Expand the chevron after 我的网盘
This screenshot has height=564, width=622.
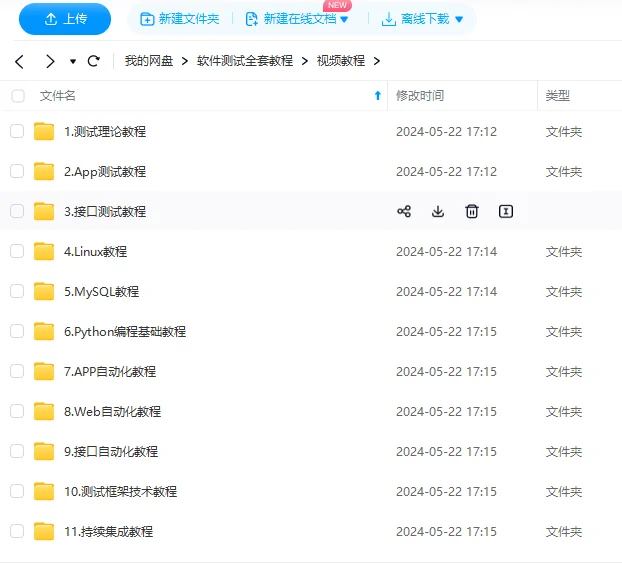(185, 61)
